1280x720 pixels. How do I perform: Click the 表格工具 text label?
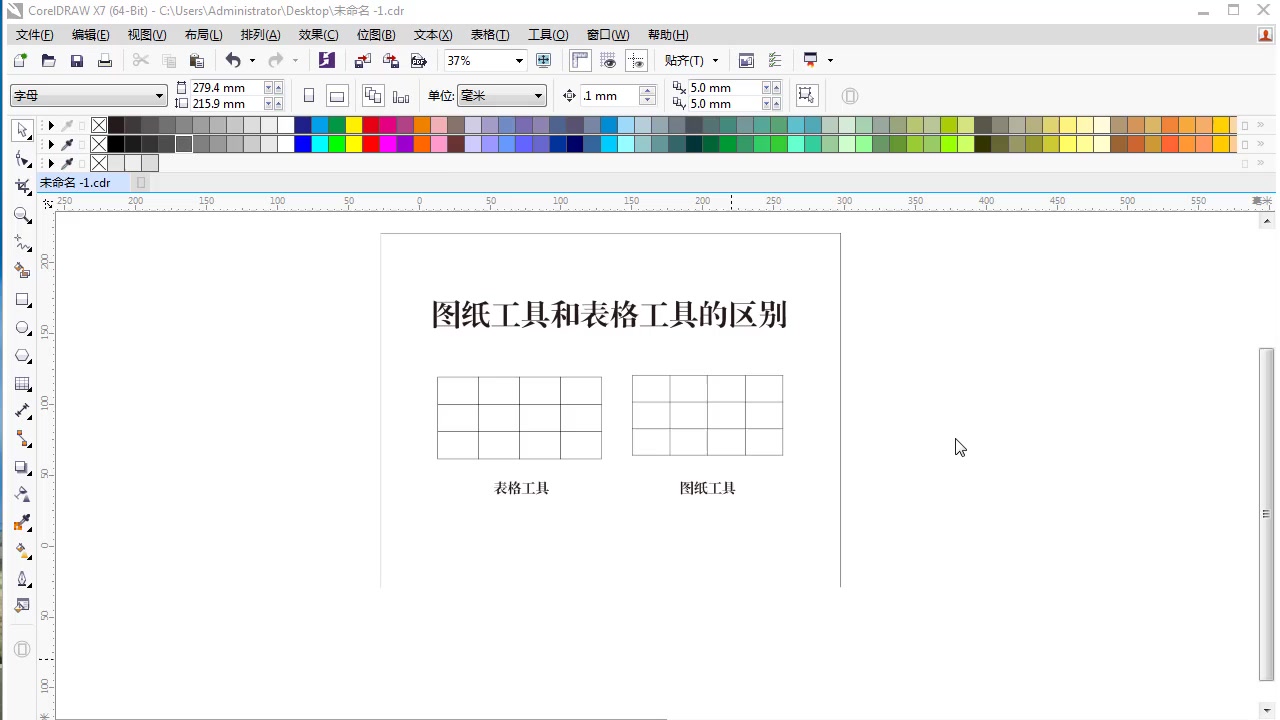pos(522,488)
